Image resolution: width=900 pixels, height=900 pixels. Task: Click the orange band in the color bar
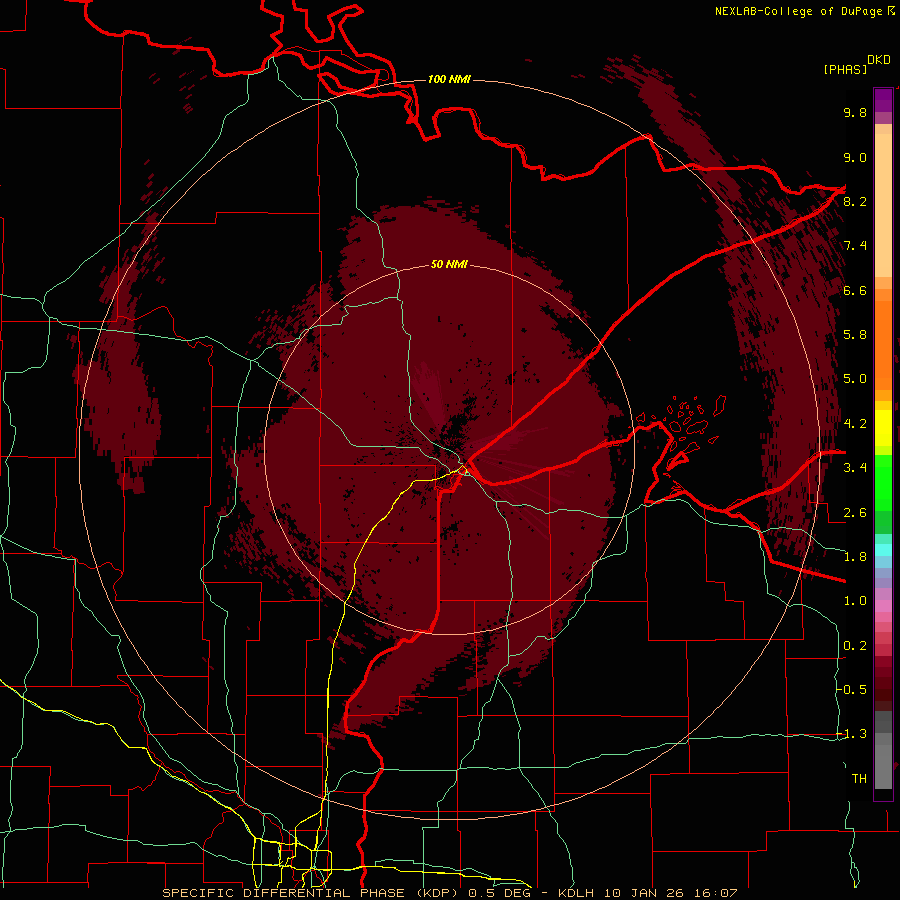(883, 344)
